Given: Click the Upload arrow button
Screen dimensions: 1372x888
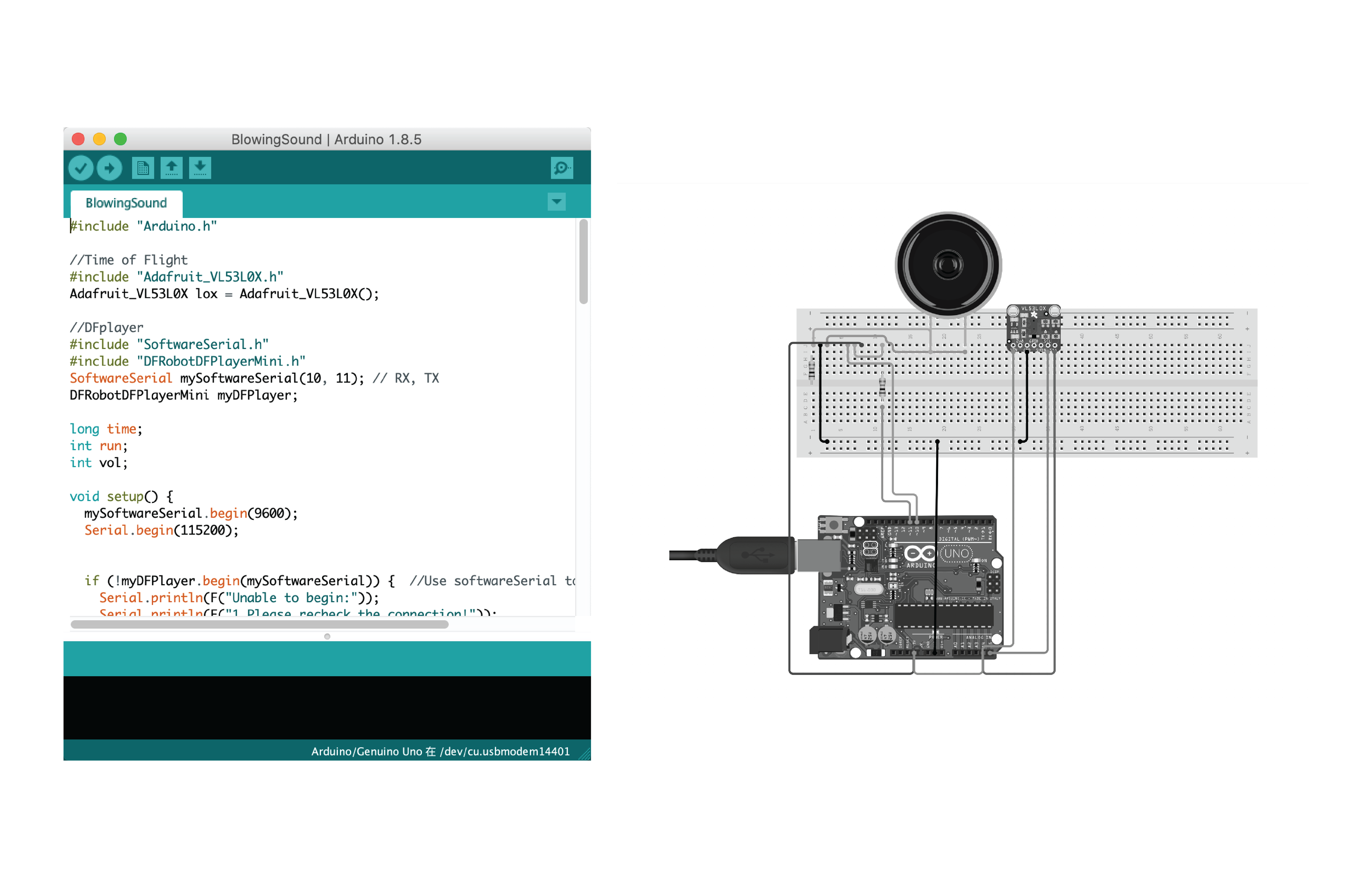Looking at the screenshot, I should [109, 168].
